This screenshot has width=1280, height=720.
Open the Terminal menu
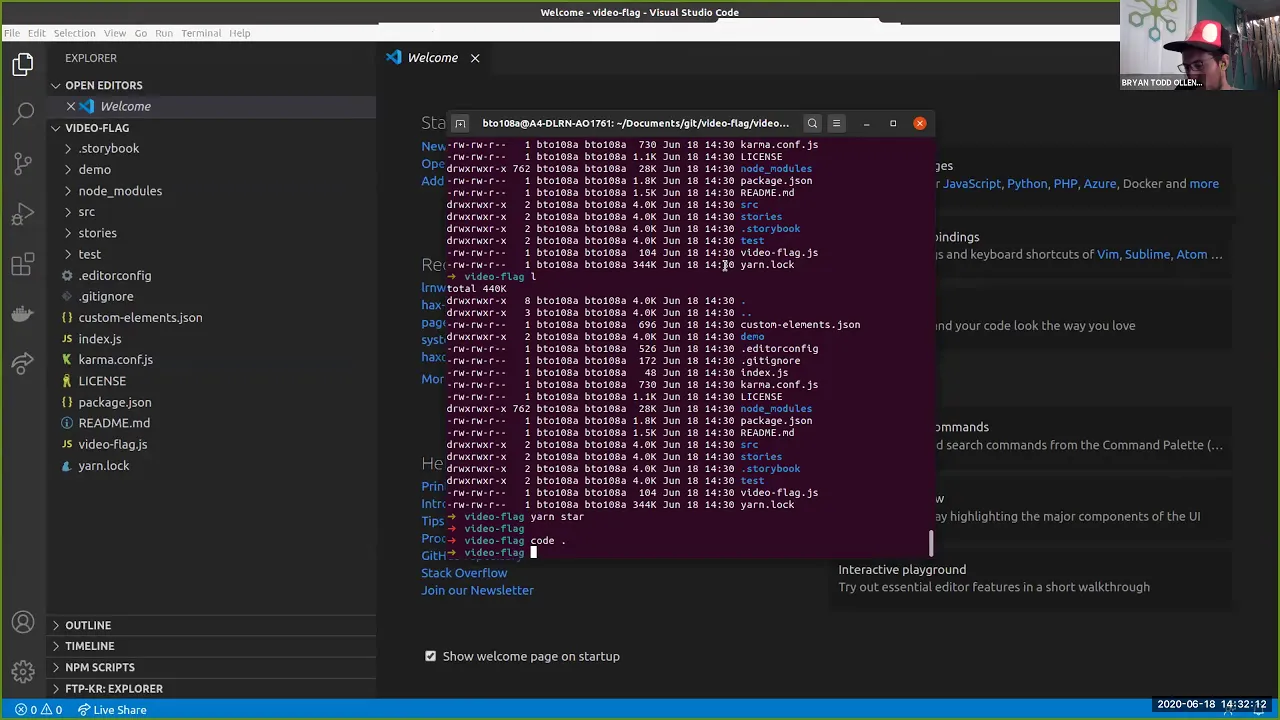201,33
